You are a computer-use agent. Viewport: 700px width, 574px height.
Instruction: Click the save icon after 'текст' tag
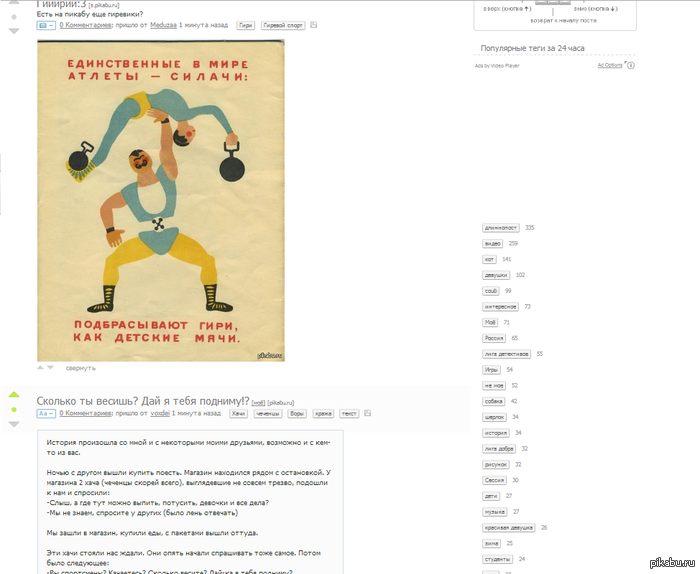click(367, 413)
